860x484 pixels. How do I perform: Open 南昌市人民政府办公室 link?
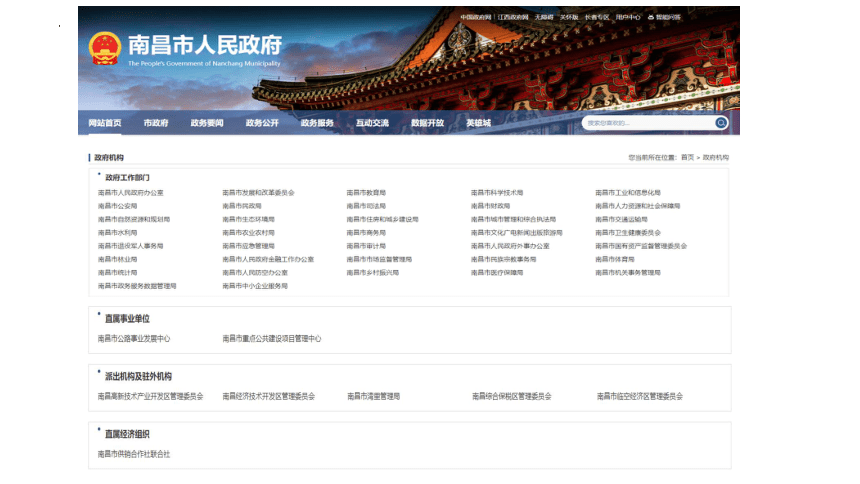point(131,193)
